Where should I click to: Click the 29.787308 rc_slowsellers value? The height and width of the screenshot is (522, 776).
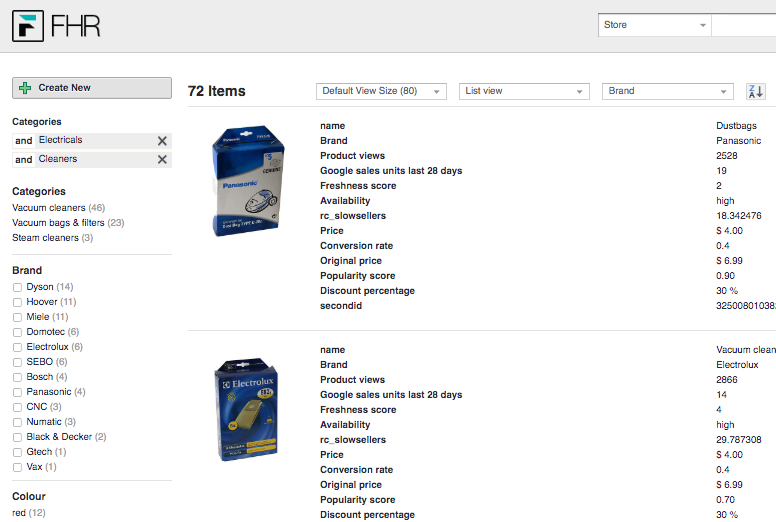tap(739, 439)
